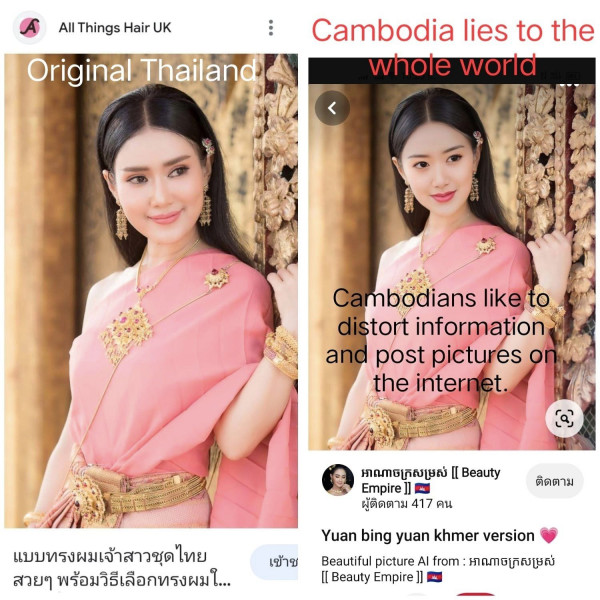Tap the blue เข้าชม visit button

pos(275,562)
